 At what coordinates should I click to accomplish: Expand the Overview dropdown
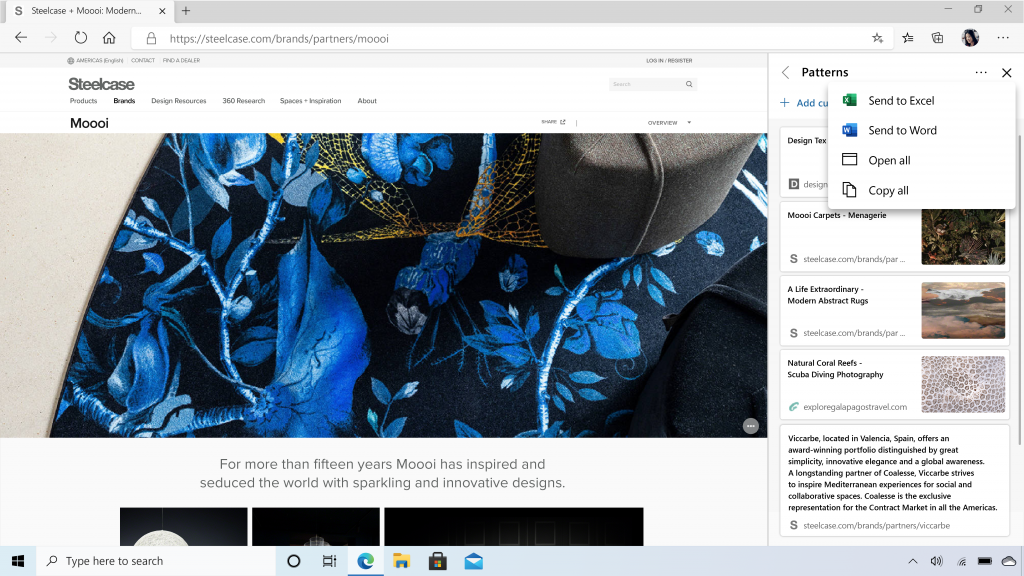669,123
